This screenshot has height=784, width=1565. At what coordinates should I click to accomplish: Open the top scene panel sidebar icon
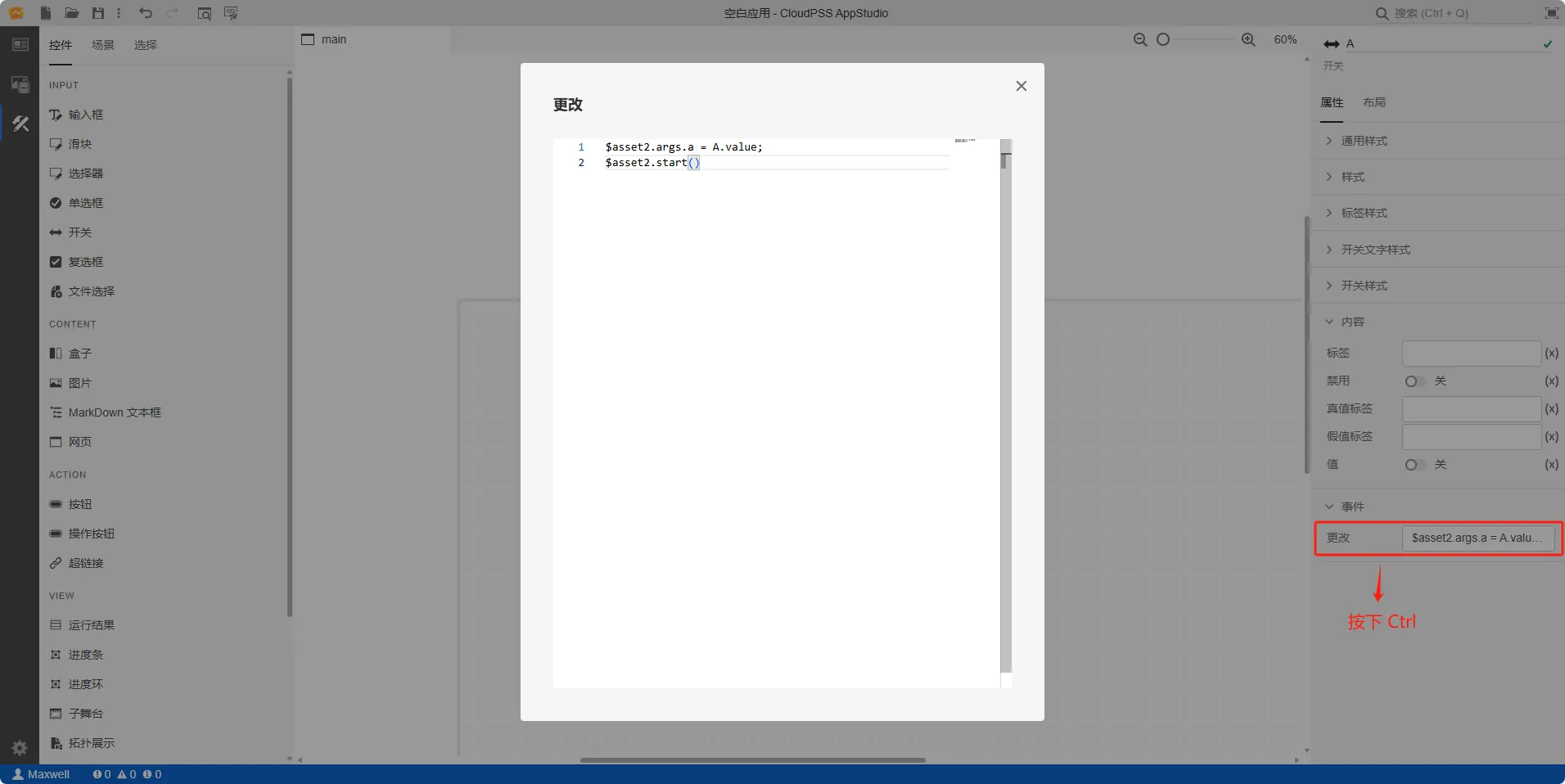point(20,45)
